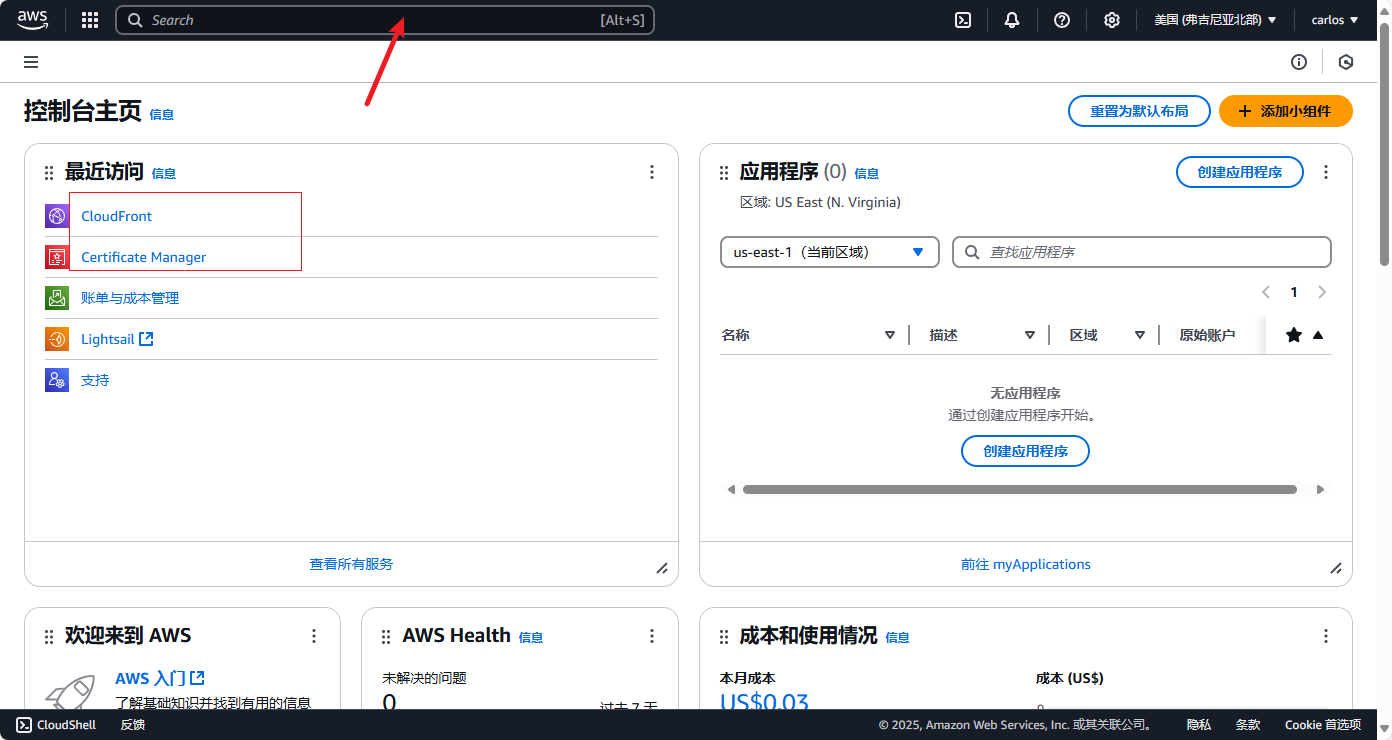Viewport: 1392px width, 740px height.
Task: Click 重置为默认布局 button
Action: (1139, 111)
